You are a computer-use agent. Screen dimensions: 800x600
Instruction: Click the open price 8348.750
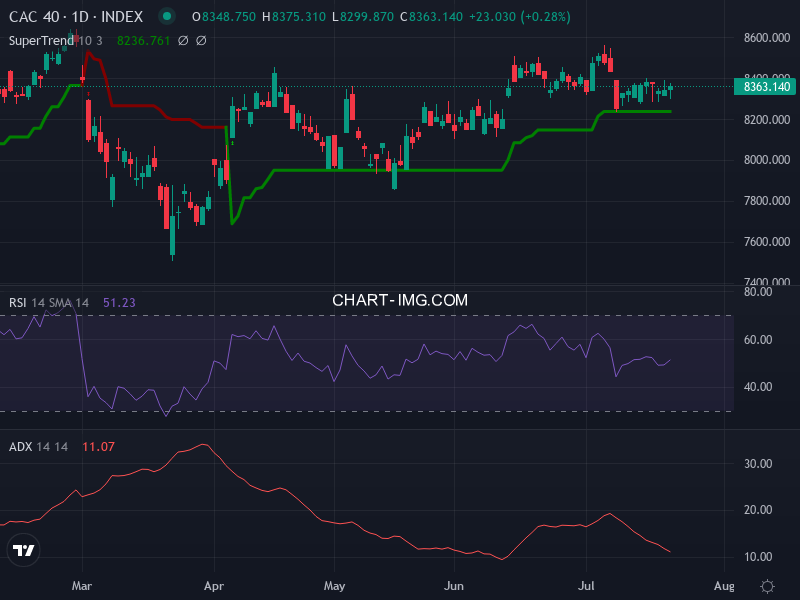click(229, 17)
